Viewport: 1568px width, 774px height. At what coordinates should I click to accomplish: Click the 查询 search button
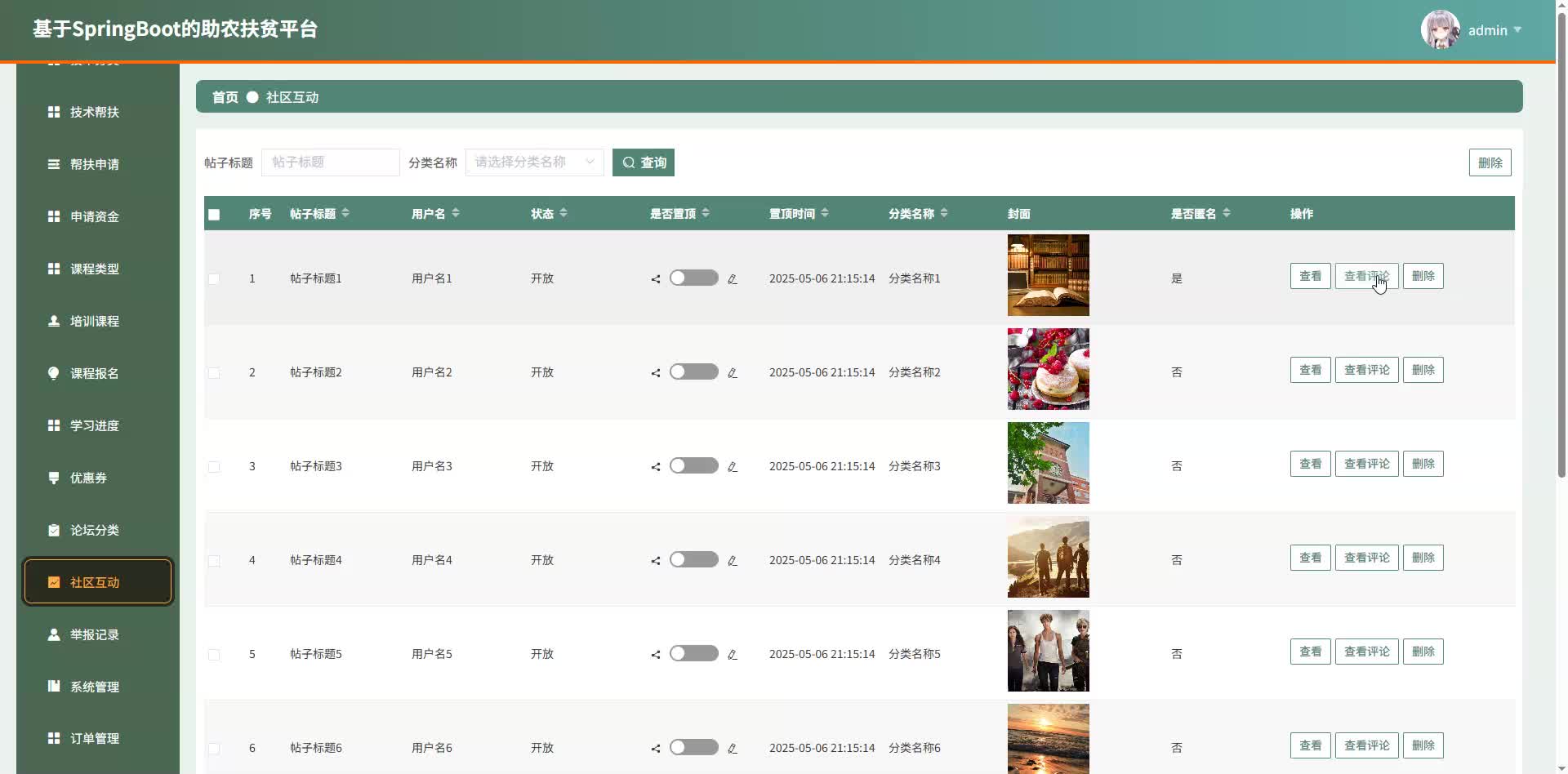pyautogui.click(x=644, y=162)
